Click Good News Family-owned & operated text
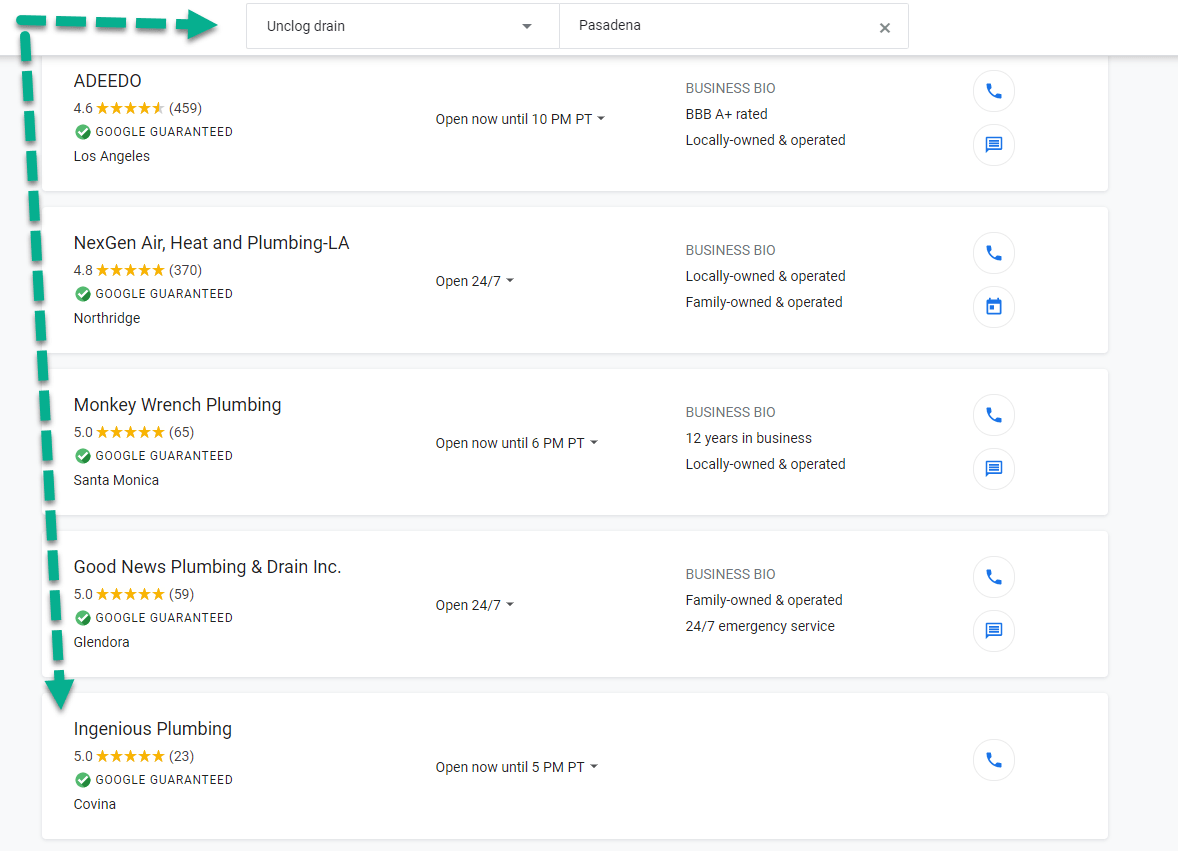 [763, 600]
